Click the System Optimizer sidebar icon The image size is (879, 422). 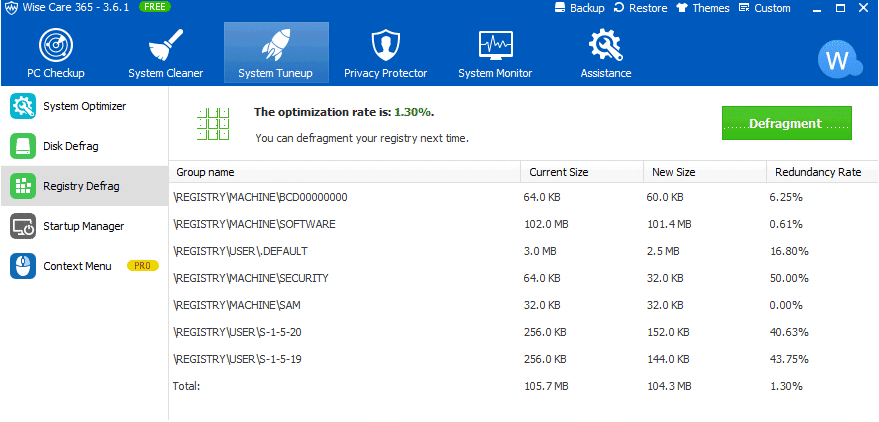[23, 106]
